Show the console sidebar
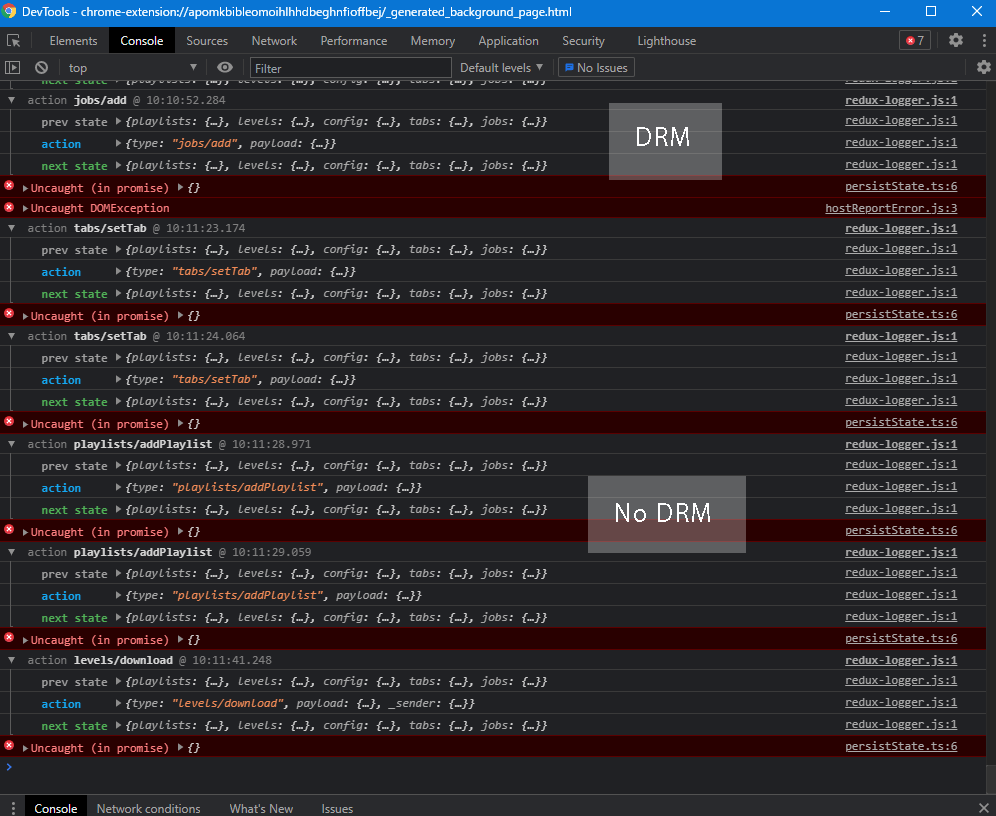996x816 pixels. [13, 67]
